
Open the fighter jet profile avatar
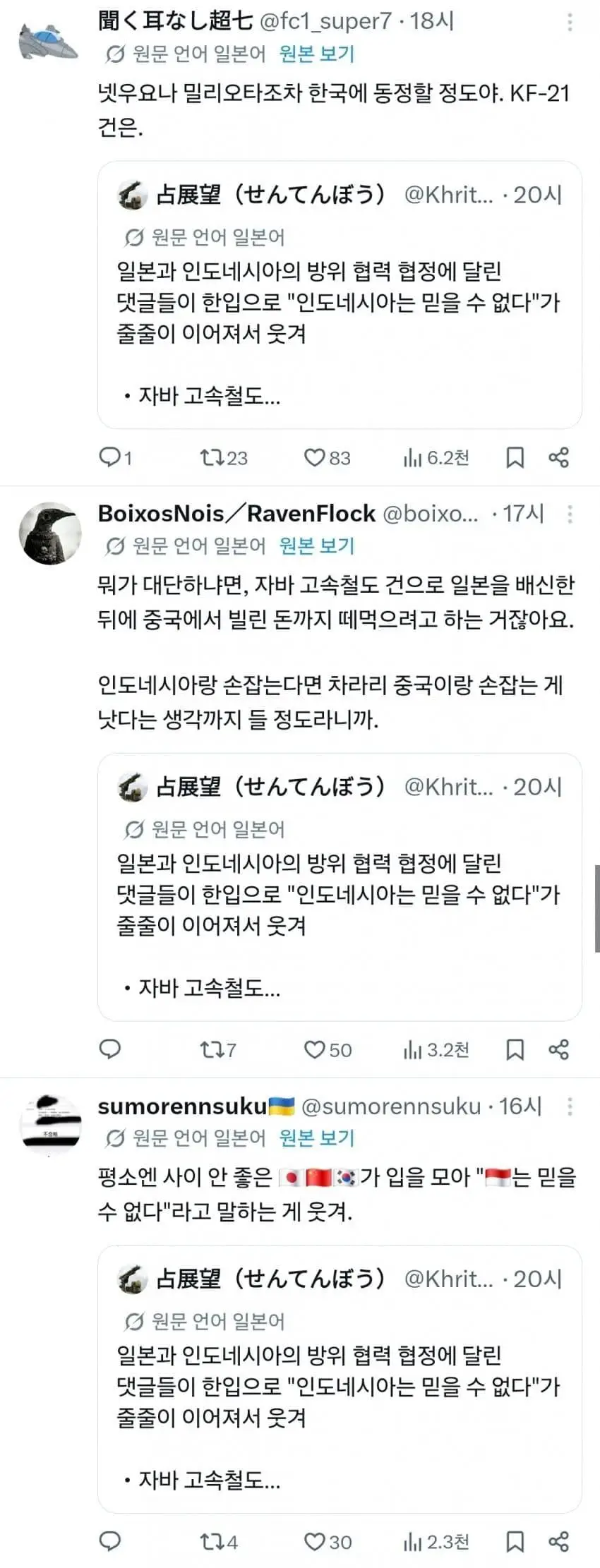[x=49, y=41]
